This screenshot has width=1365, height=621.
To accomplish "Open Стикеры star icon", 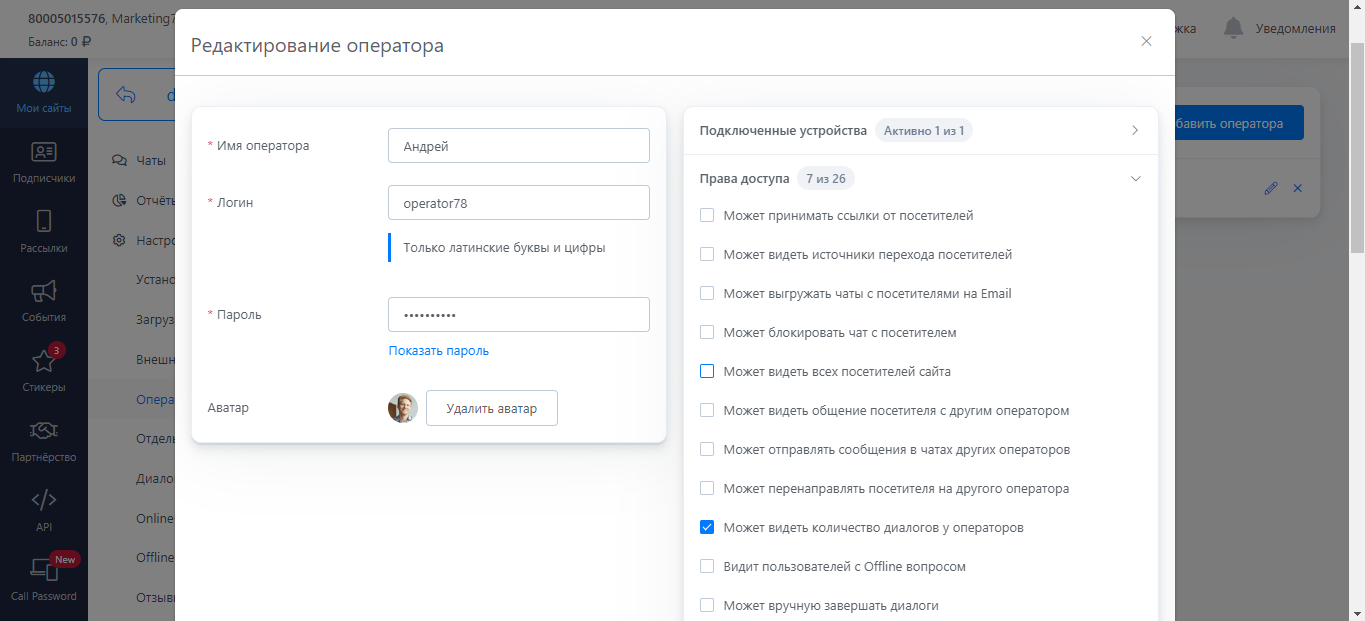I will tap(43, 361).
